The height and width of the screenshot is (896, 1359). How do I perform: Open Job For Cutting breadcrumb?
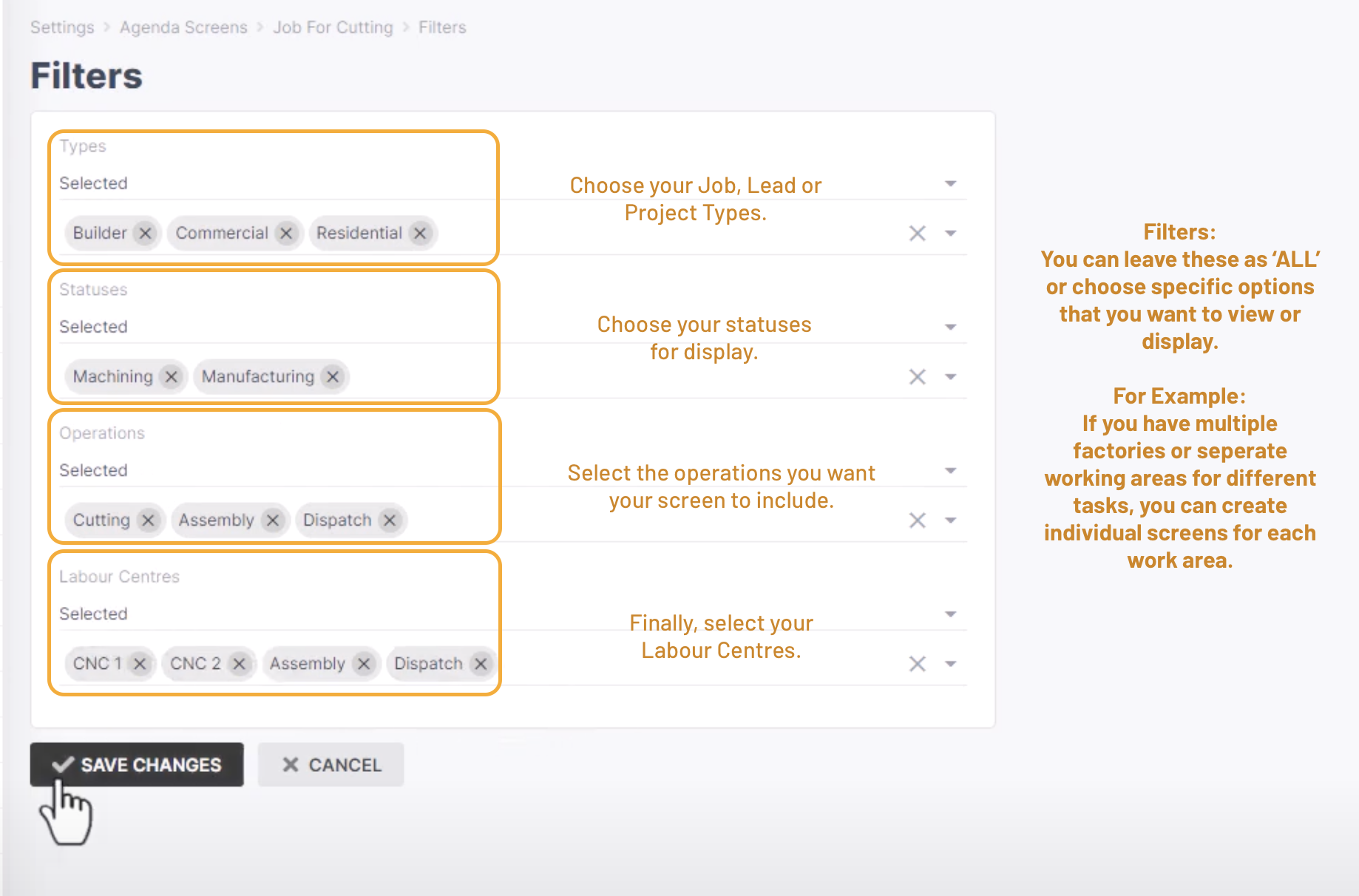tap(333, 27)
